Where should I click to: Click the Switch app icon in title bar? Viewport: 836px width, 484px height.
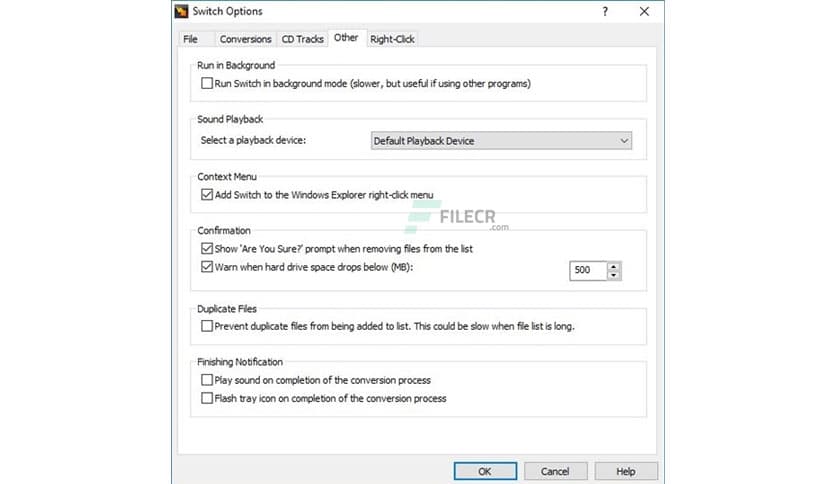(181, 12)
